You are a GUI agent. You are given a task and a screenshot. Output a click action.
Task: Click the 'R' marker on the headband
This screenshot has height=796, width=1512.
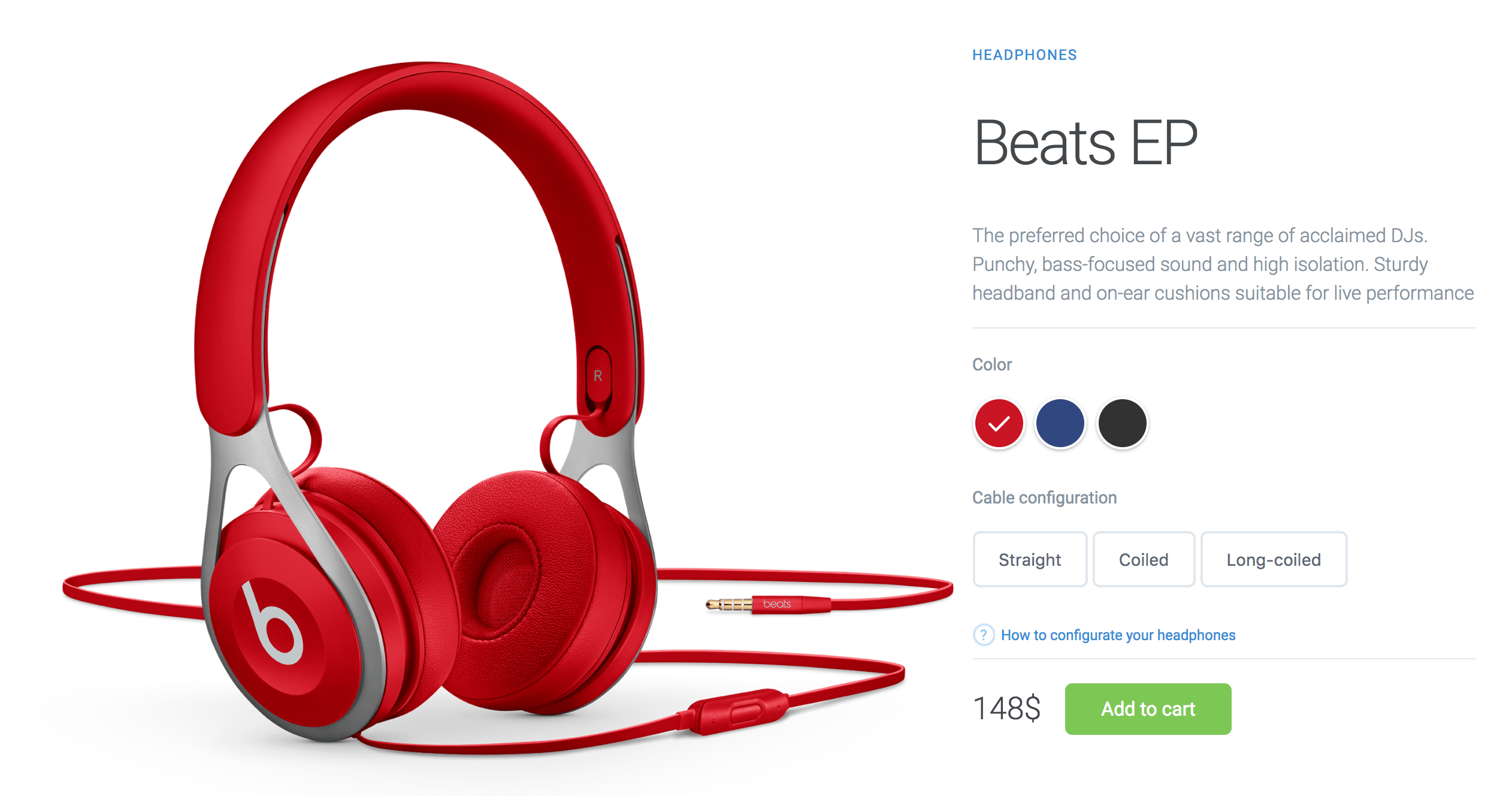[x=598, y=376]
